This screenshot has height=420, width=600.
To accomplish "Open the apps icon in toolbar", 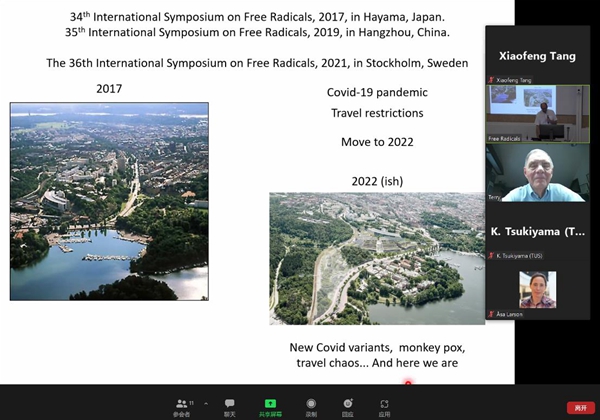I will pos(385,403).
